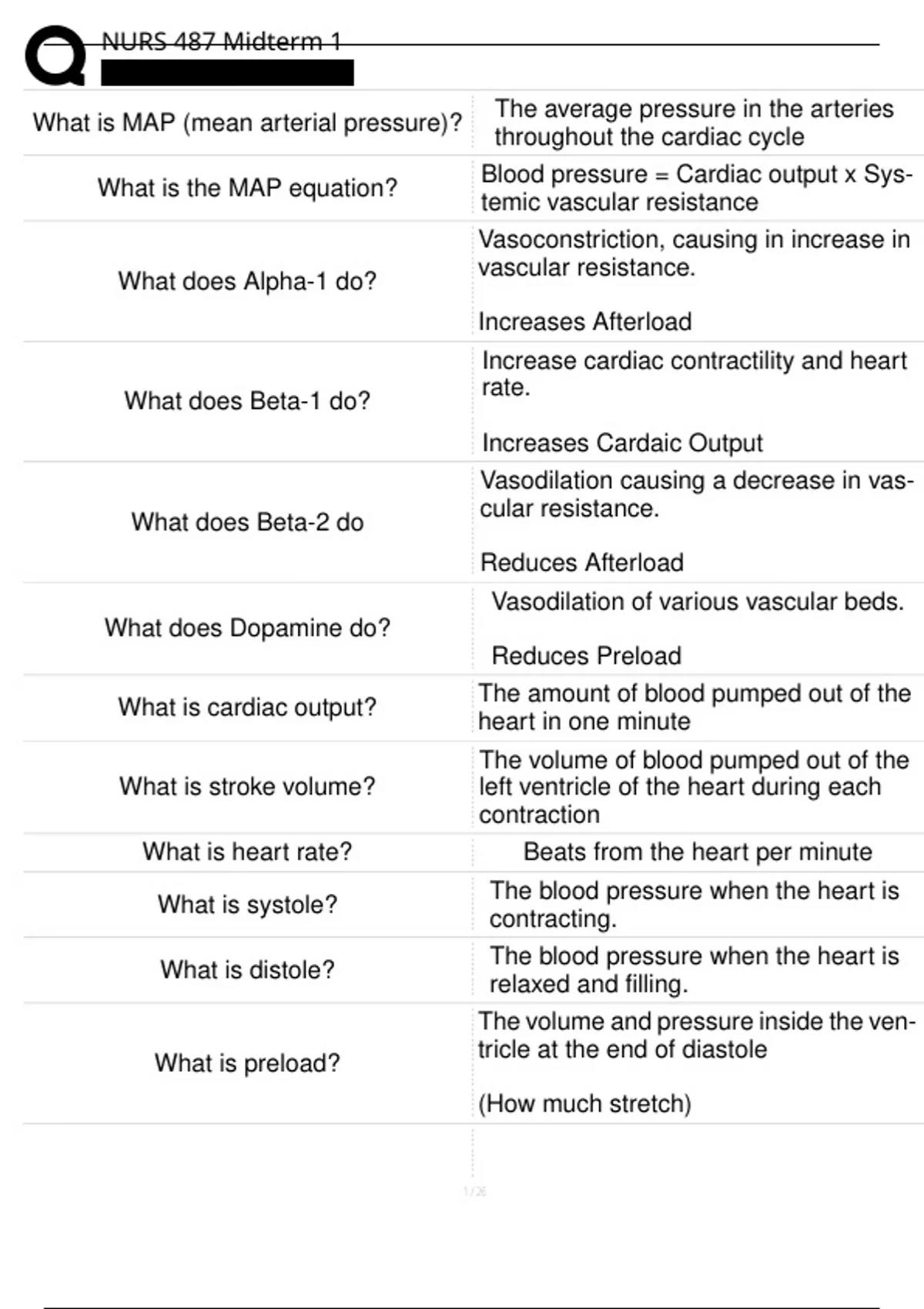924x1309 pixels.
Task: Click the 'What does Beta-1 do?' term
Action: pyautogui.click(x=247, y=401)
